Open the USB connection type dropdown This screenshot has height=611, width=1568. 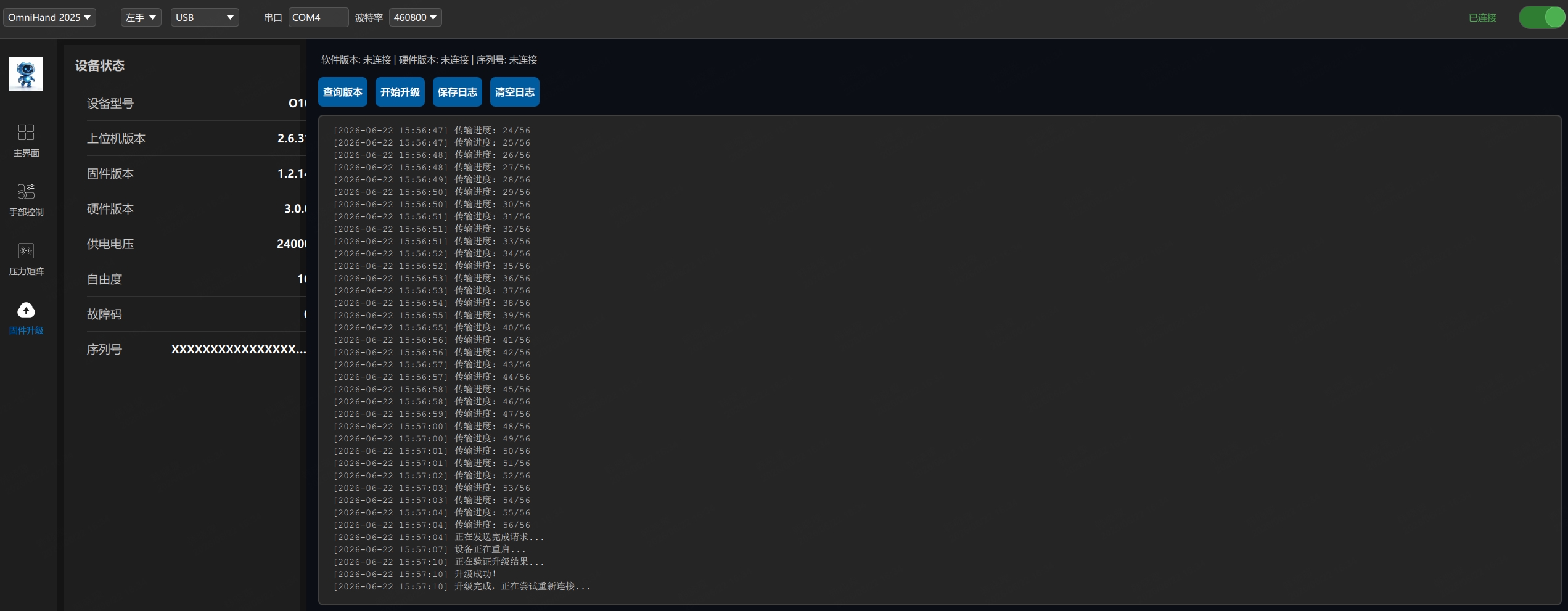tap(205, 17)
